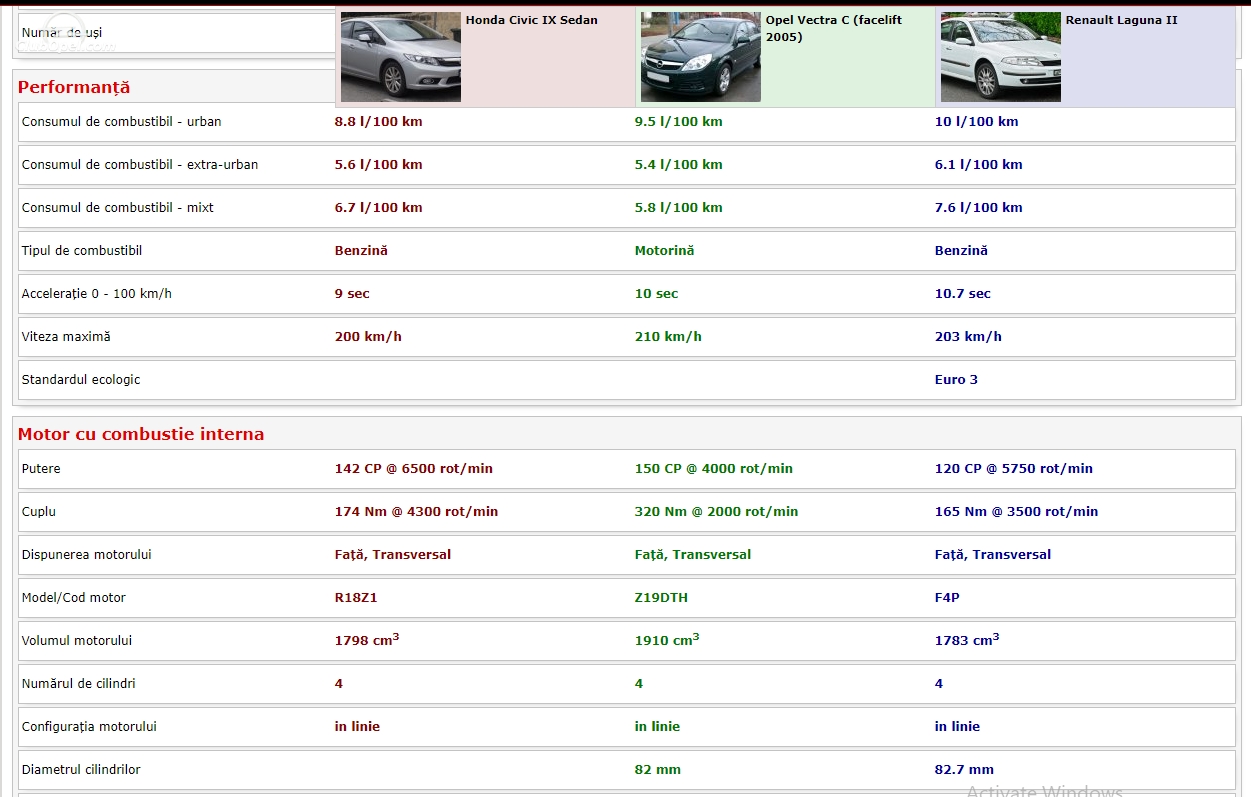Select the 6.1 l/100 km extra-urban value
The height and width of the screenshot is (797, 1251).
point(979,165)
